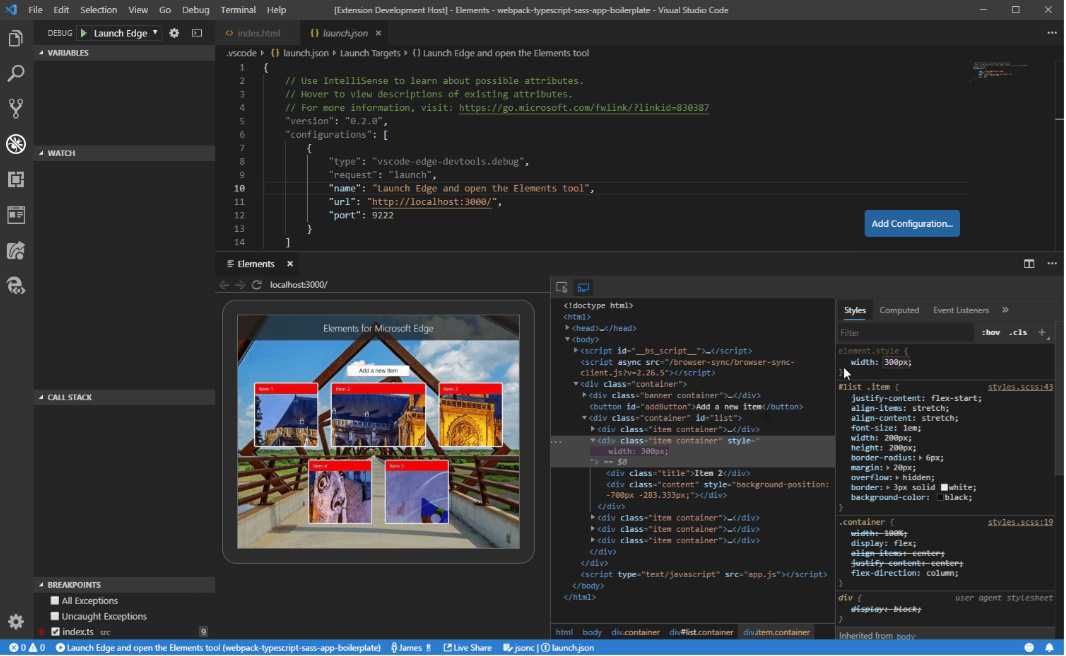Switch to the Computed styles tab

point(899,310)
